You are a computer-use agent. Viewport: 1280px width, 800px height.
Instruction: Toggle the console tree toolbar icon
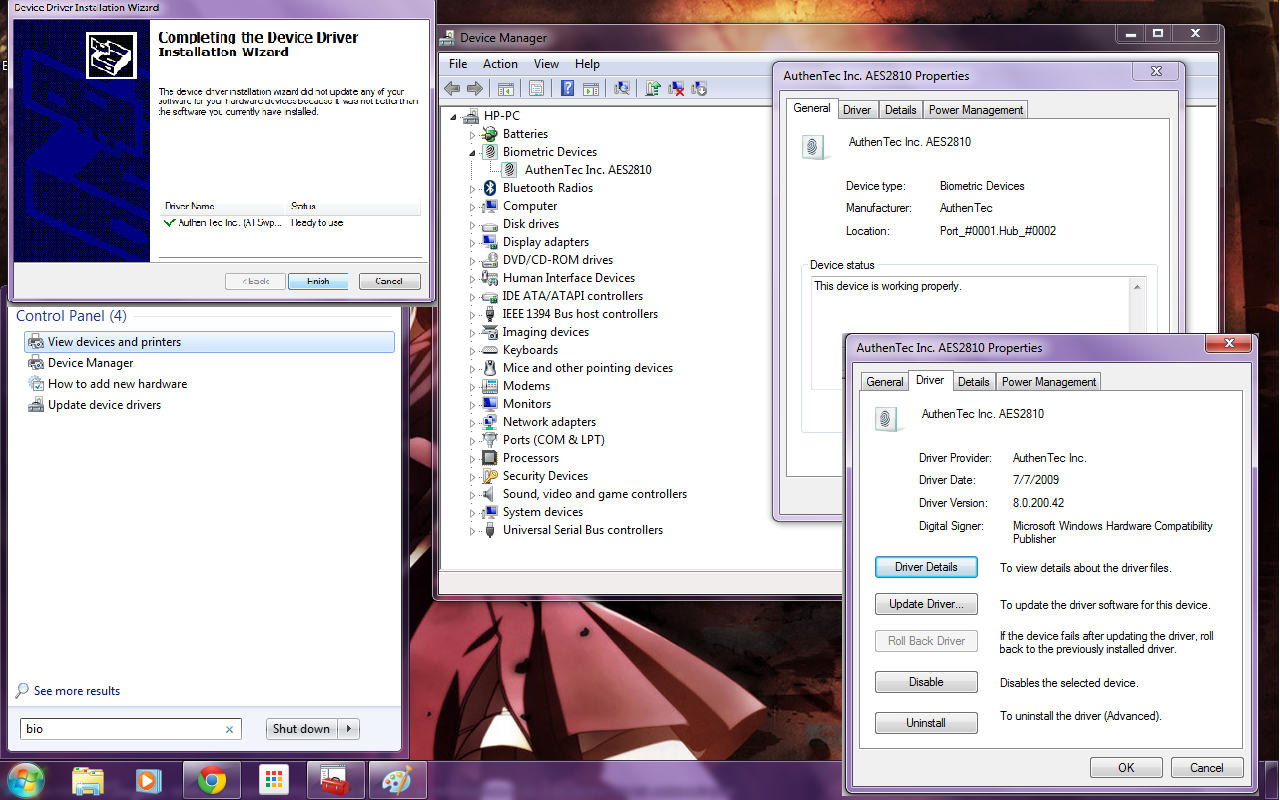(506, 88)
